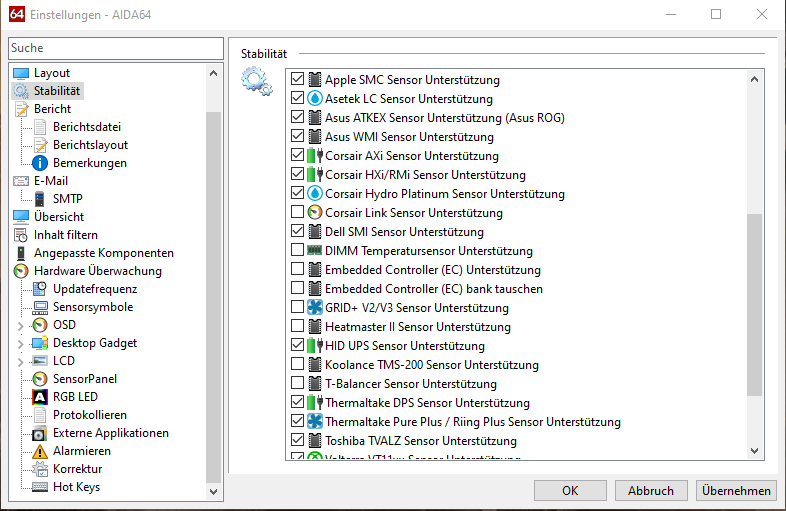Click the E-Mail envelope icon
Image resolution: width=786 pixels, height=511 pixels.
click(21, 181)
